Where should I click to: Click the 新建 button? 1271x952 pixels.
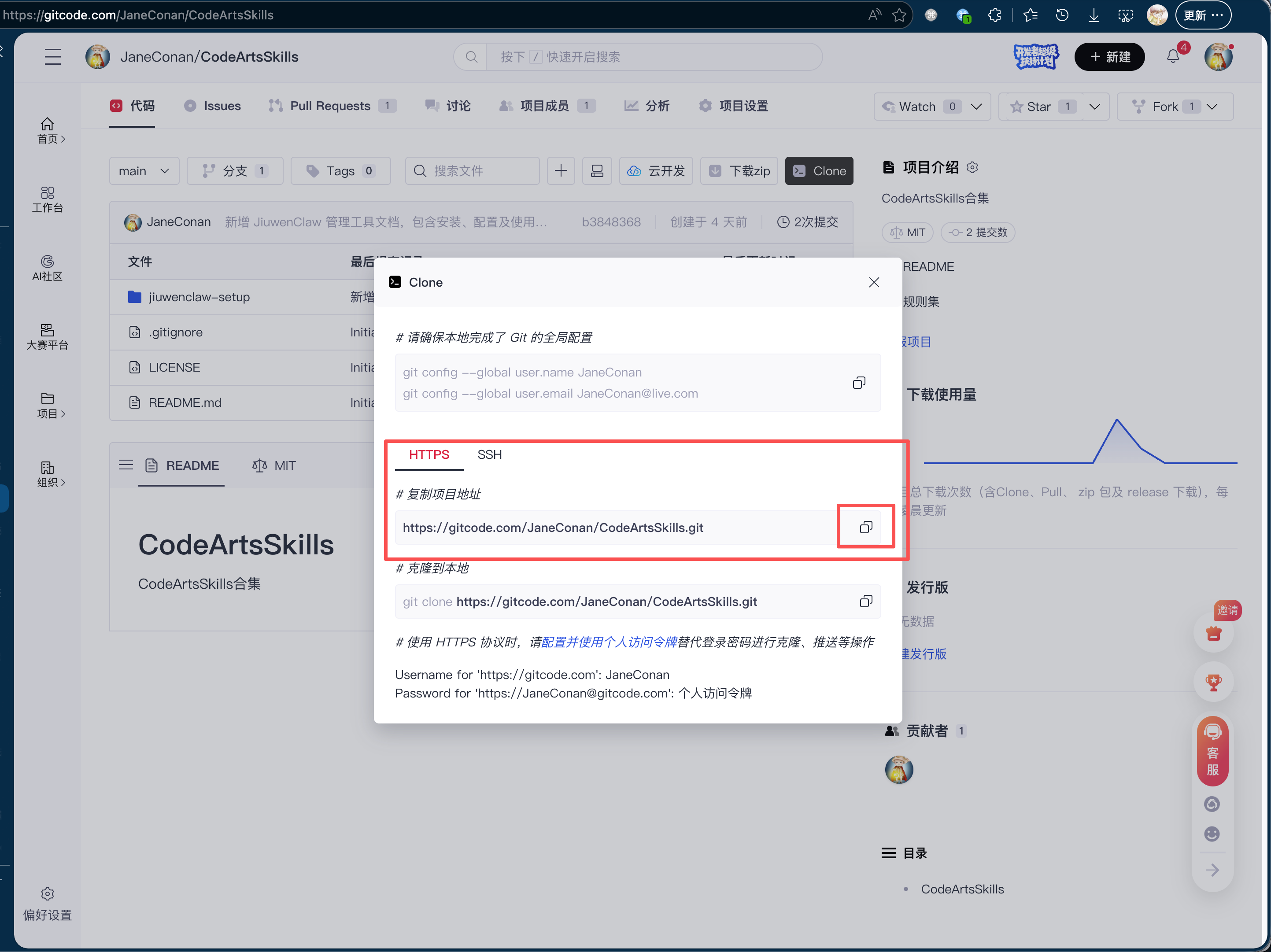[x=1109, y=56]
